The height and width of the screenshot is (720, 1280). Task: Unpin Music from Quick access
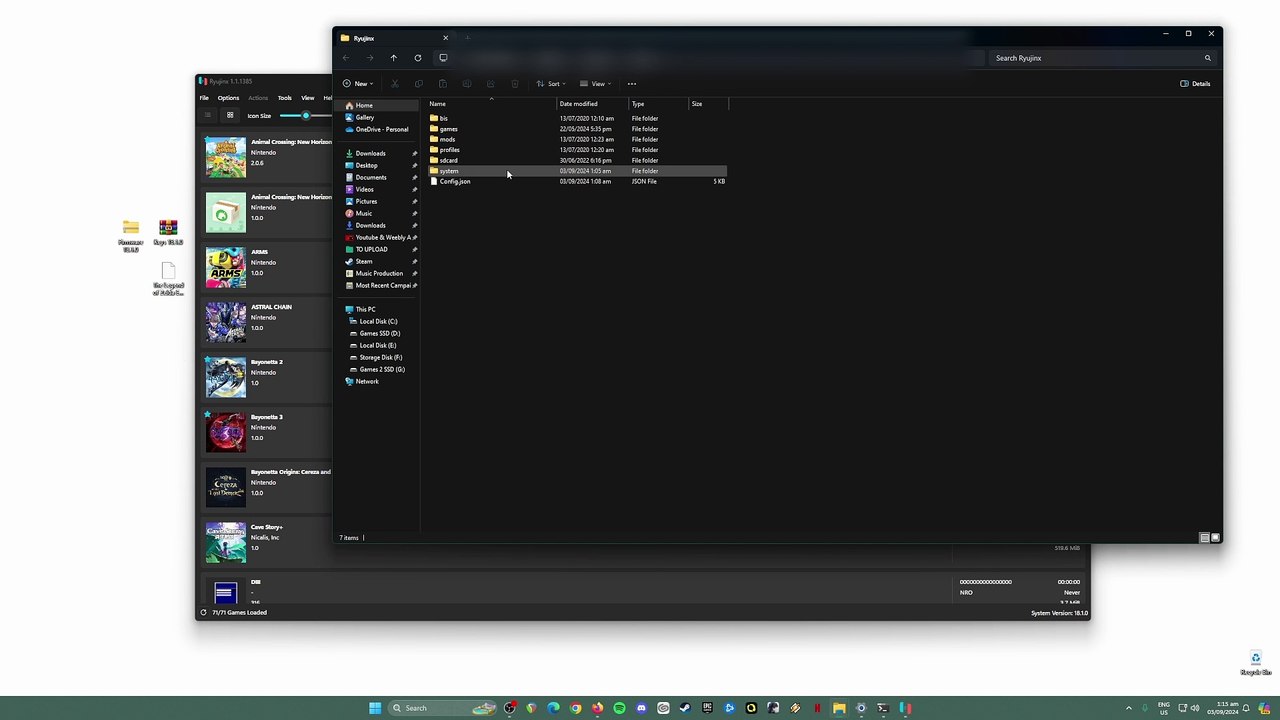[x=414, y=213]
